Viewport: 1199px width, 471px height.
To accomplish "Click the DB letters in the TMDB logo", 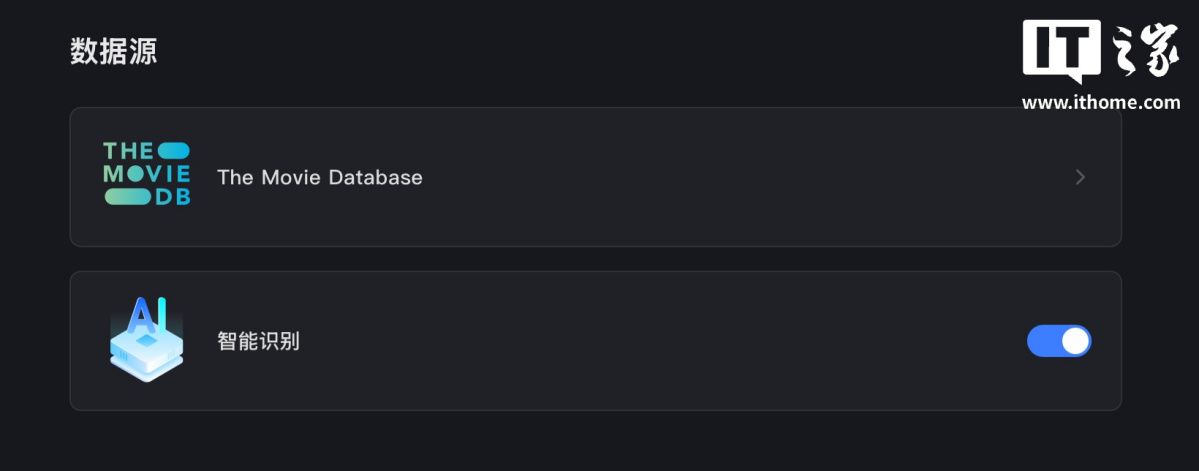I will (x=172, y=196).
